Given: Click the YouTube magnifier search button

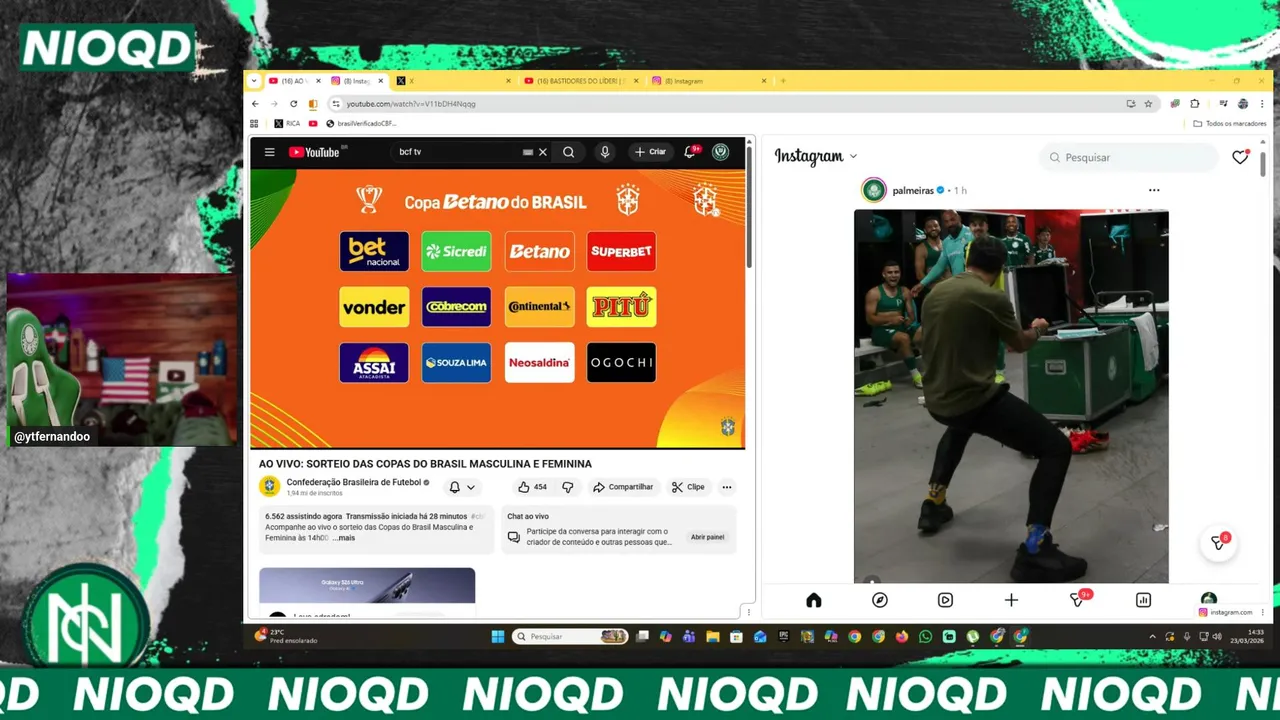Looking at the screenshot, I should click(x=568, y=152).
